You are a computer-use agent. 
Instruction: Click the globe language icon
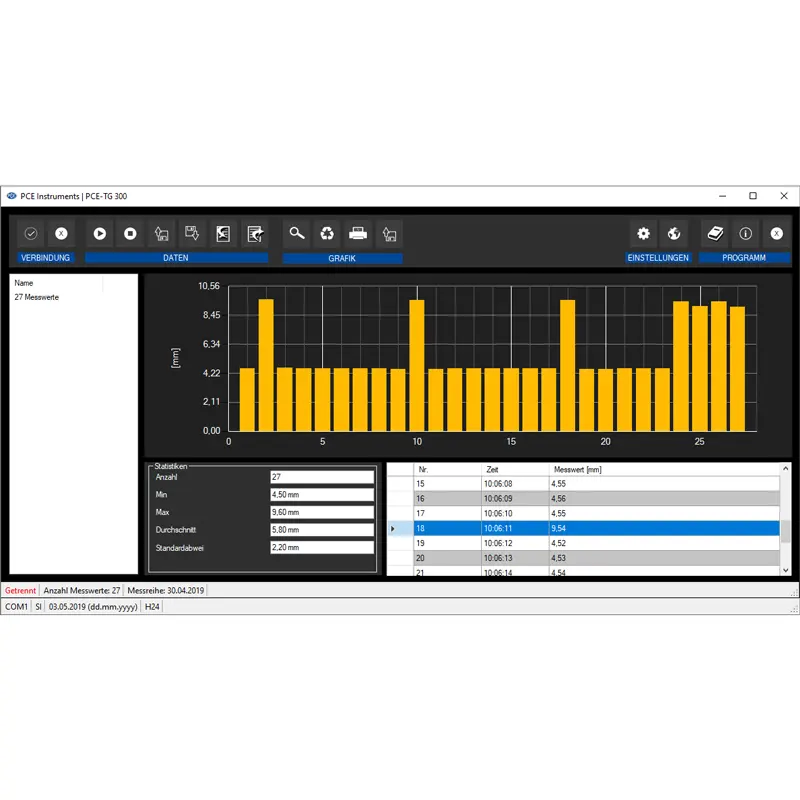click(674, 233)
